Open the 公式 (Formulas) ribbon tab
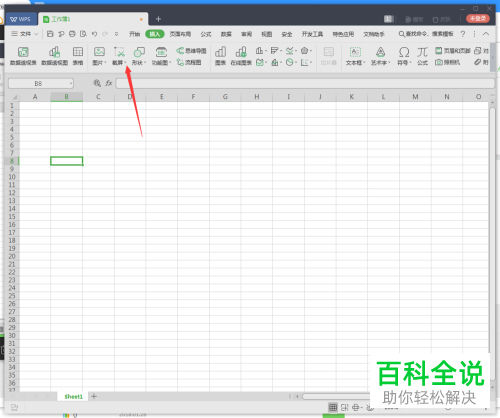This screenshot has height=418, width=500. (x=206, y=34)
